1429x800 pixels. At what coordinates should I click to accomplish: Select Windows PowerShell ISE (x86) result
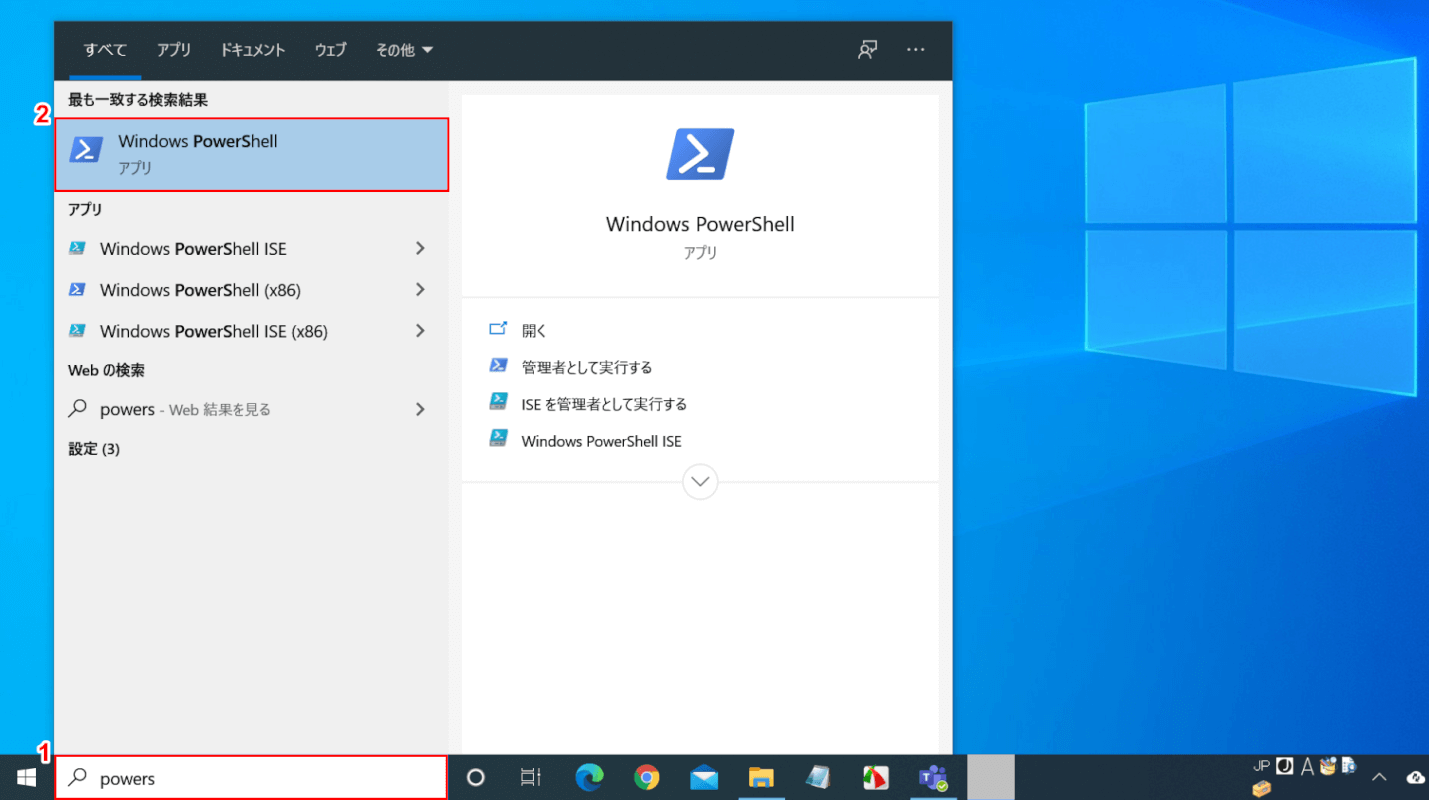[214, 331]
